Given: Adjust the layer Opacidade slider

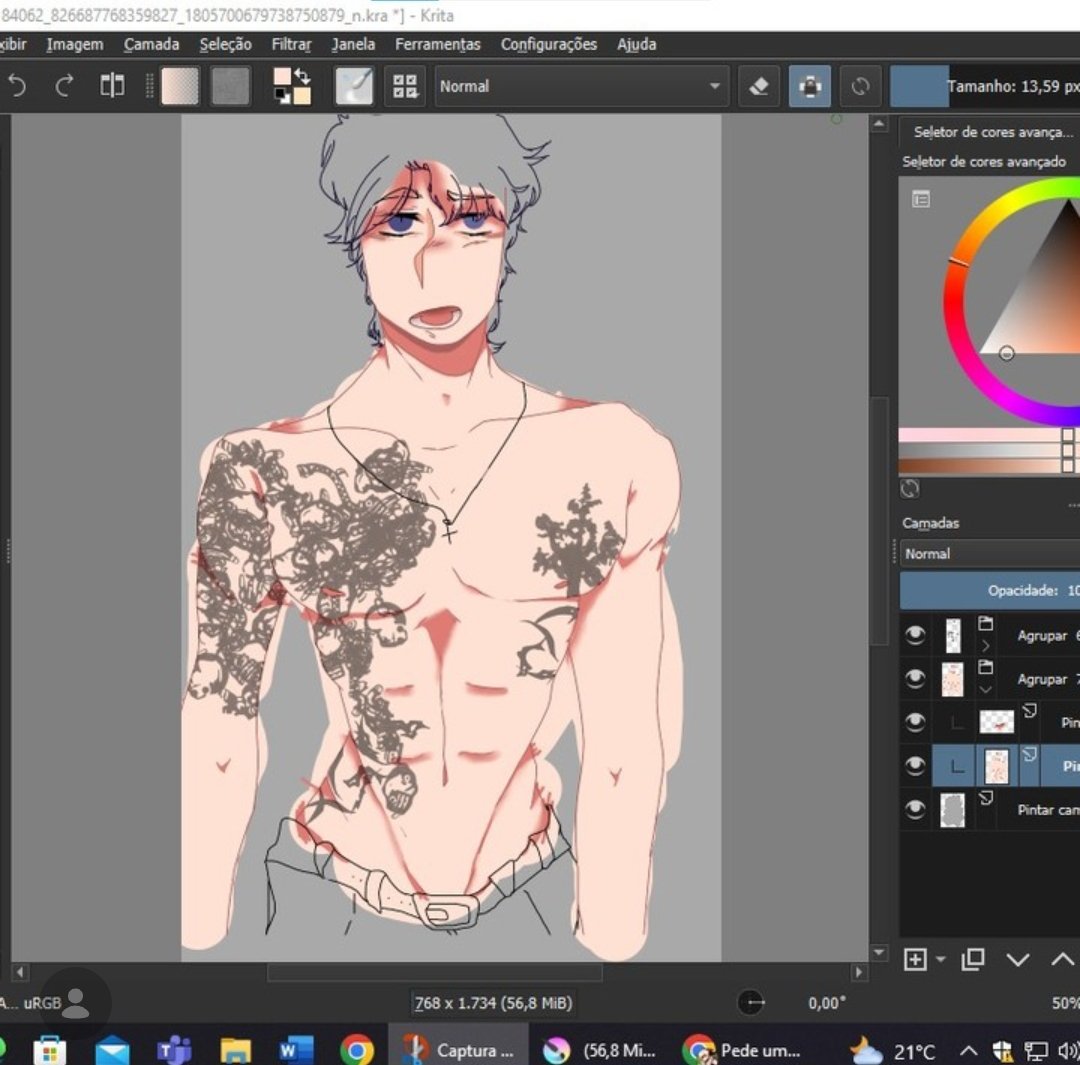Looking at the screenshot, I should 990,590.
